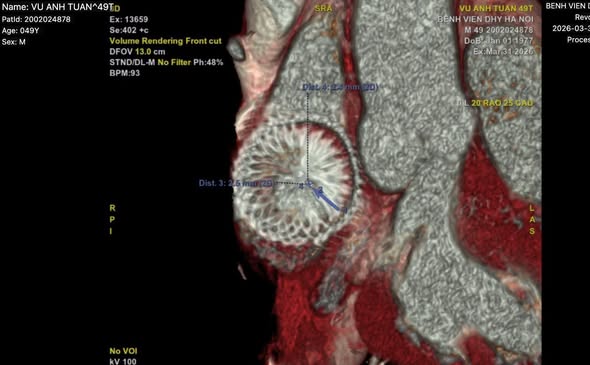The width and height of the screenshot is (590, 365).
Task: Select the blue arrow annotation on the valve
Action: click(327, 200)
